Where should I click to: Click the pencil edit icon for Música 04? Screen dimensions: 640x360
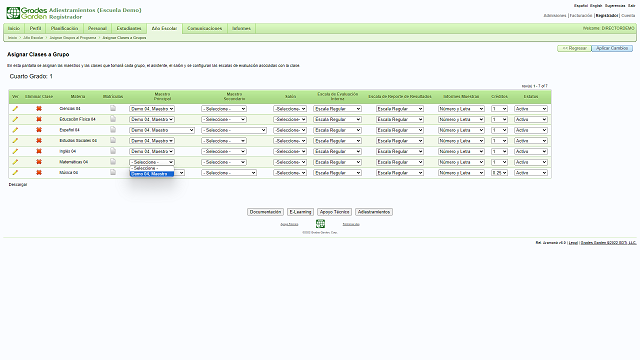(15, 173)
